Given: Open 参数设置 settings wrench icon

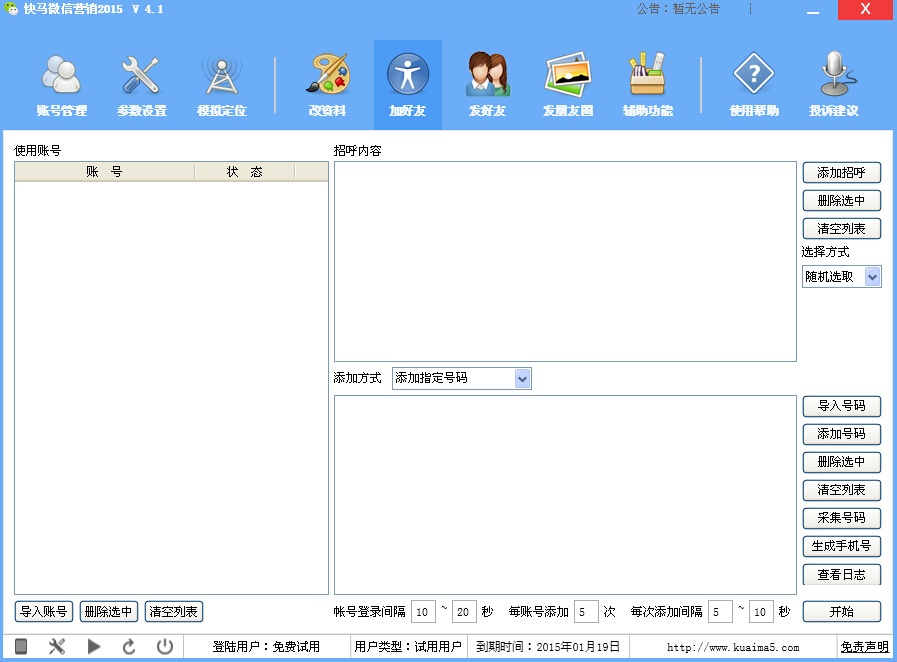Looking at the screenshot, I should point(141,85).
